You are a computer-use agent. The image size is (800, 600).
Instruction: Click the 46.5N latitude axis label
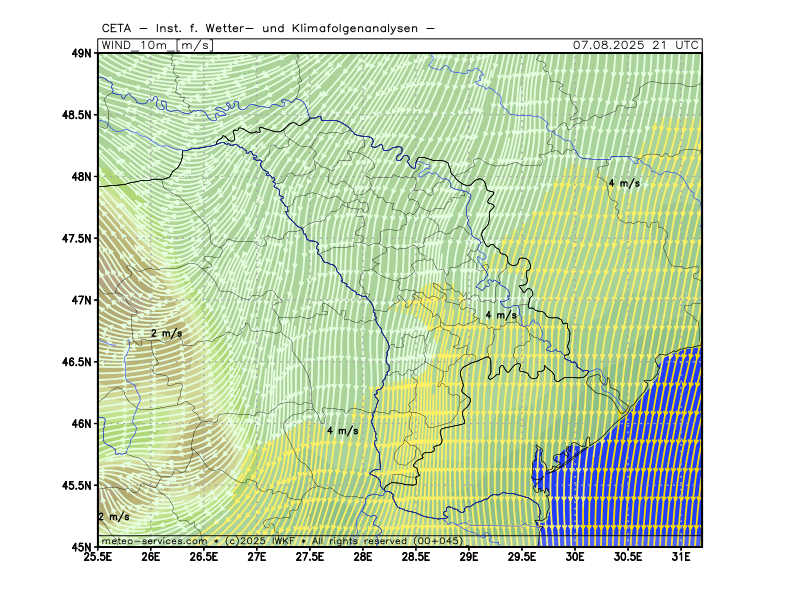click(77, 362)
